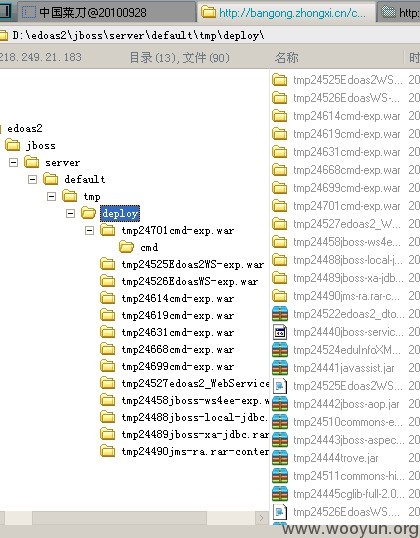Open the bangong.zhongxi.cn tab
Screen dimensions: 420x538
pos(287,13)
